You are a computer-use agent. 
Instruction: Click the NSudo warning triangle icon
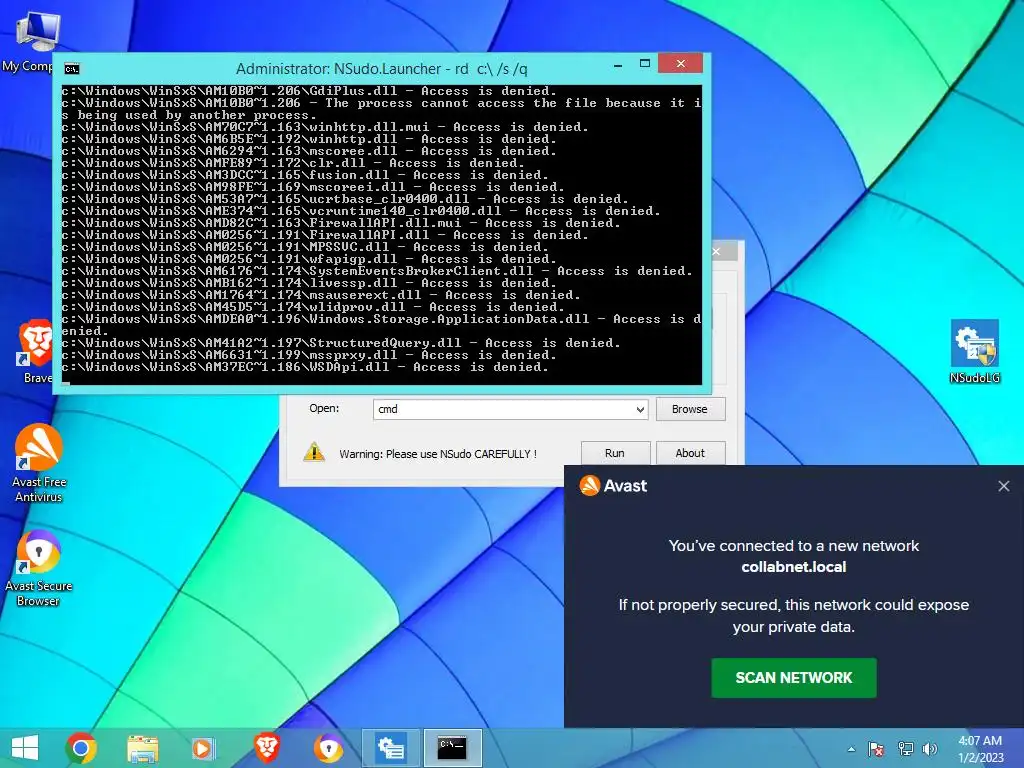pos(314,452)
